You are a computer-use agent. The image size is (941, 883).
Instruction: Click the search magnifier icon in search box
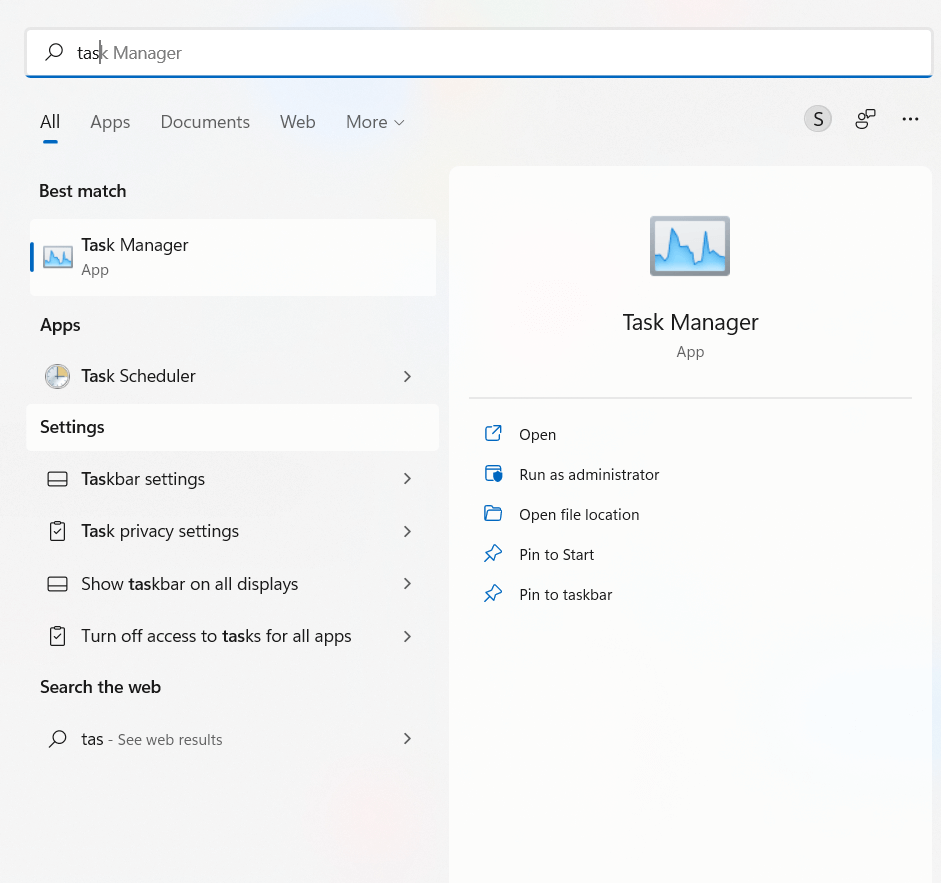coord(54,52)
